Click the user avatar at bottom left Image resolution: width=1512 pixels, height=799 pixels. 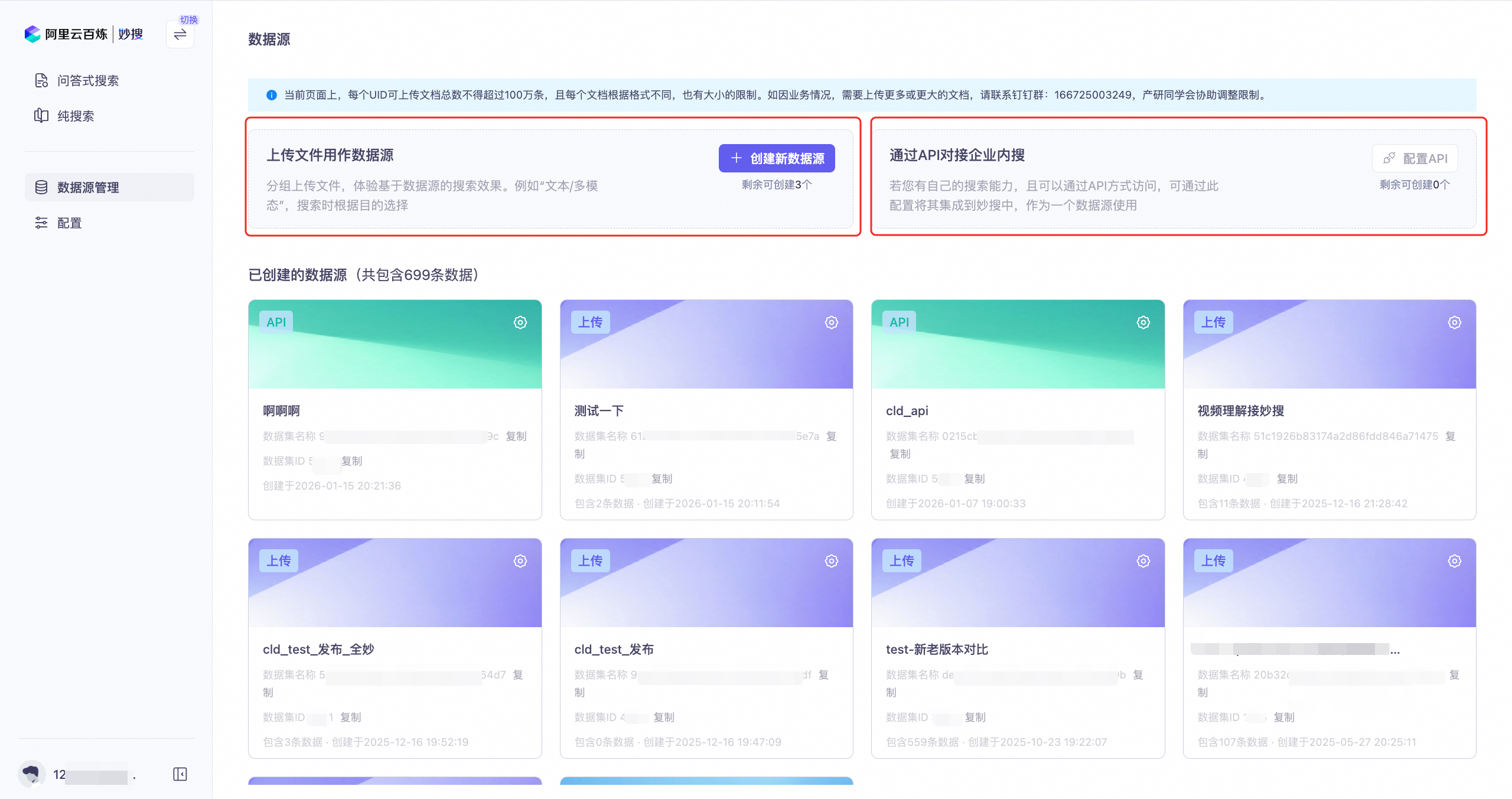31,774
